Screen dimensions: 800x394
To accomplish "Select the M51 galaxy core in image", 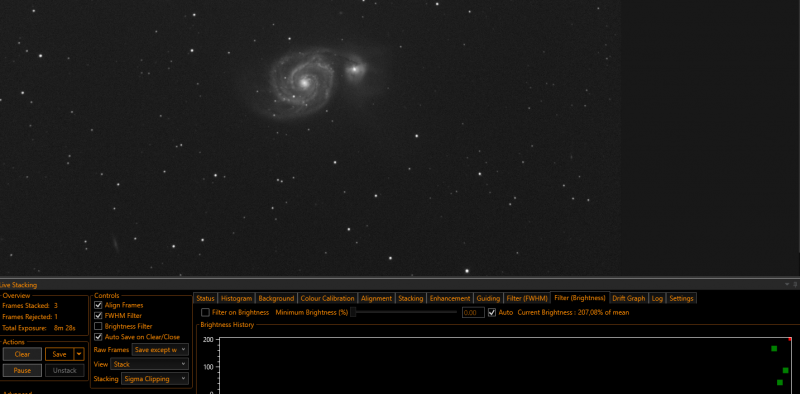I will coord(305,82).
